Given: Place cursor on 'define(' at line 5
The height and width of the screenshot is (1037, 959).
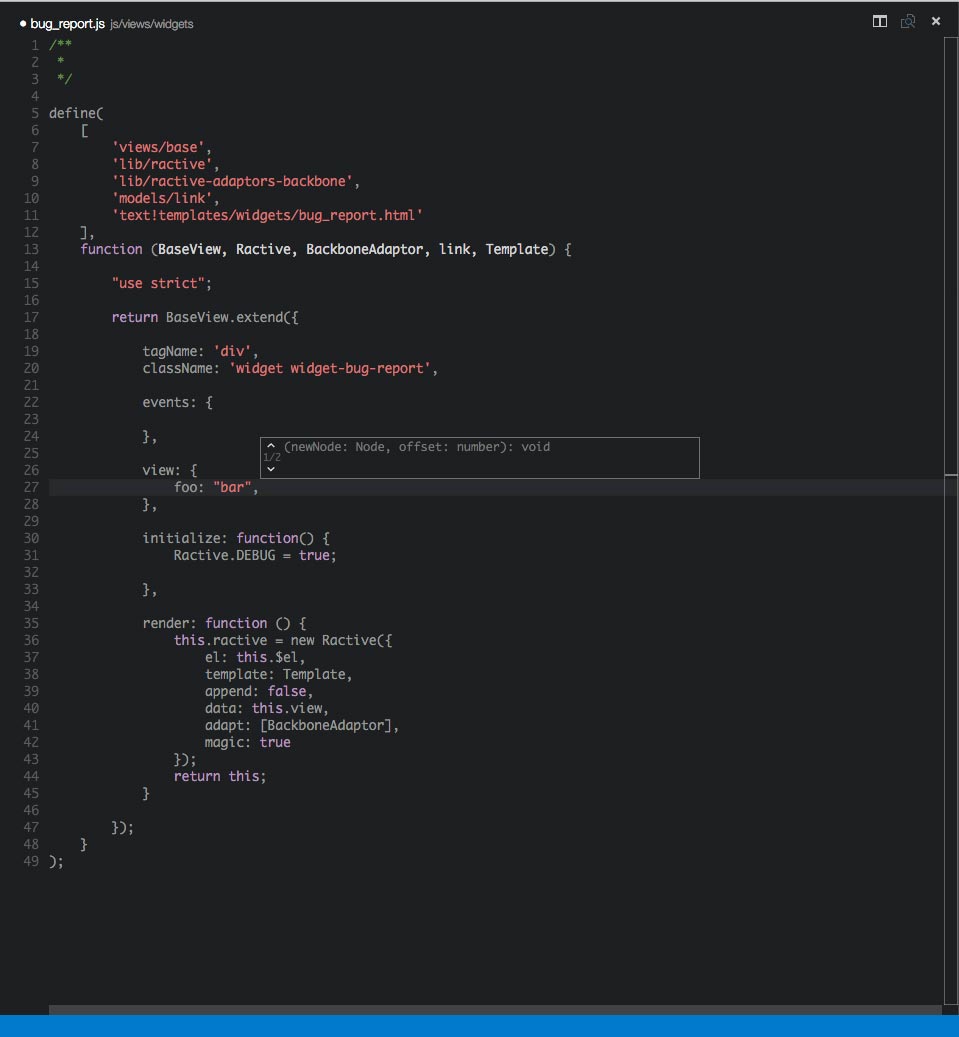Looking at the screenshot, I should pyautogui.click(x=76, y=113).
